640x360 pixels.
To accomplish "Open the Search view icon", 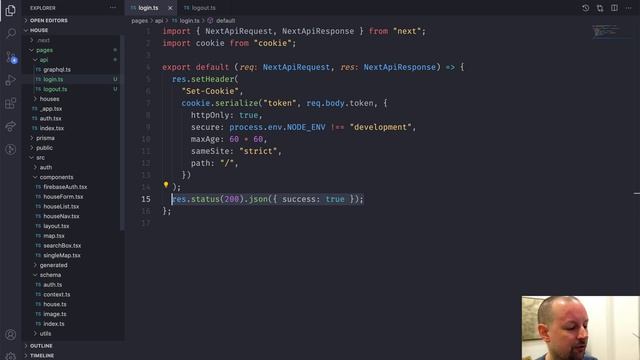I will click(x=11, y=33).
